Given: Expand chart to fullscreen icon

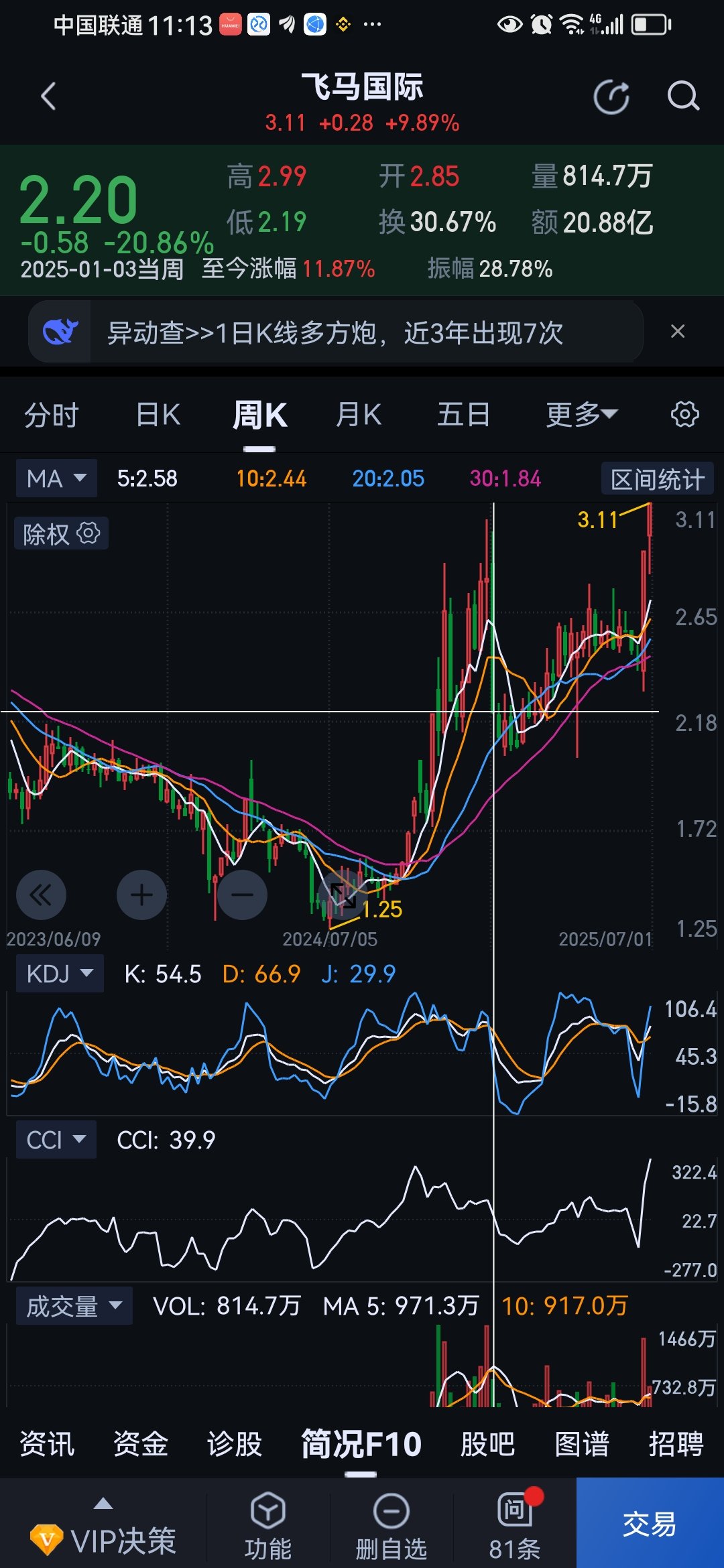Looking at the screenshot, I should pos(343,895).
